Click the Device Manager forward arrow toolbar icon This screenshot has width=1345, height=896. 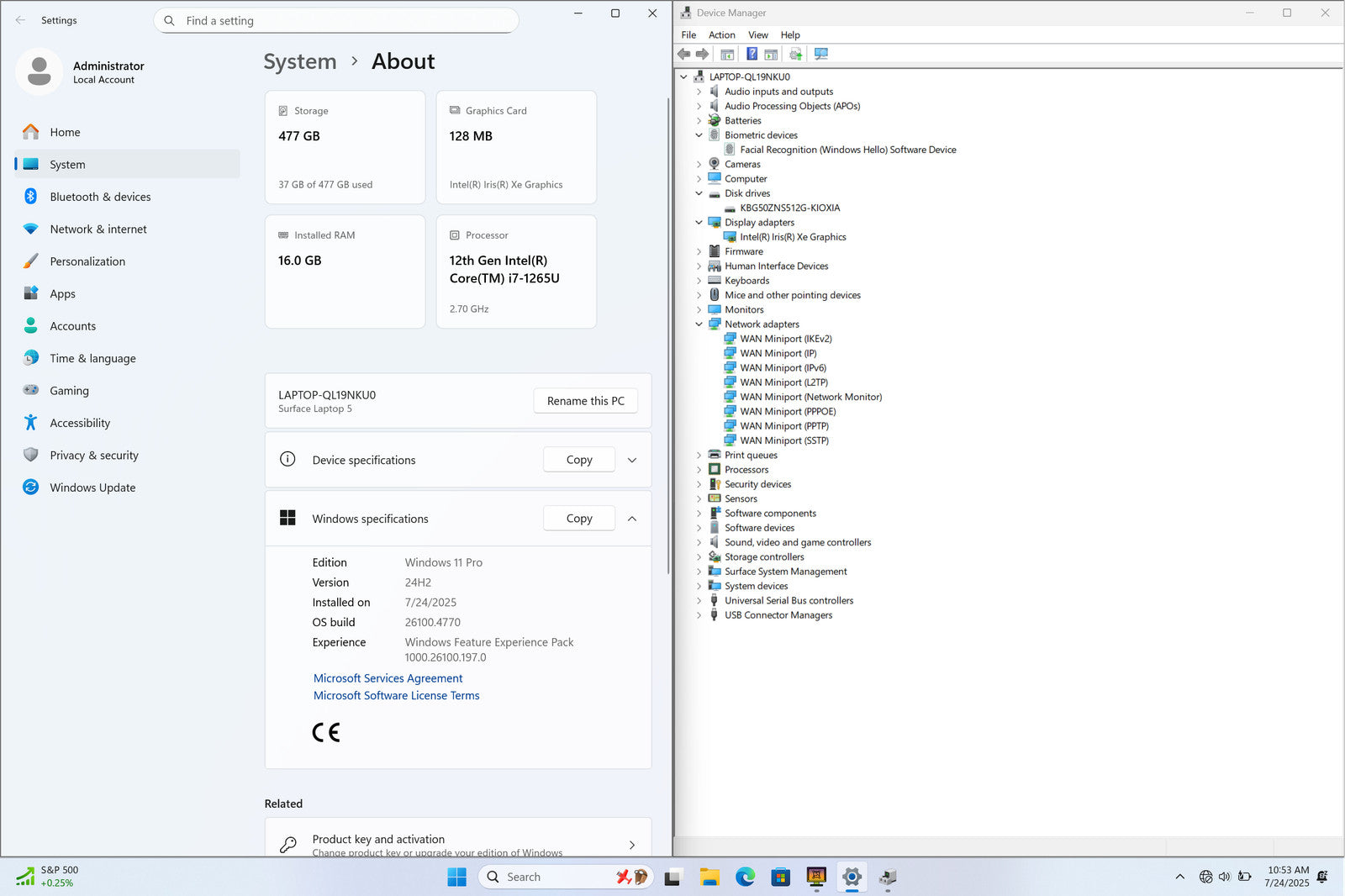pos(702,54)
